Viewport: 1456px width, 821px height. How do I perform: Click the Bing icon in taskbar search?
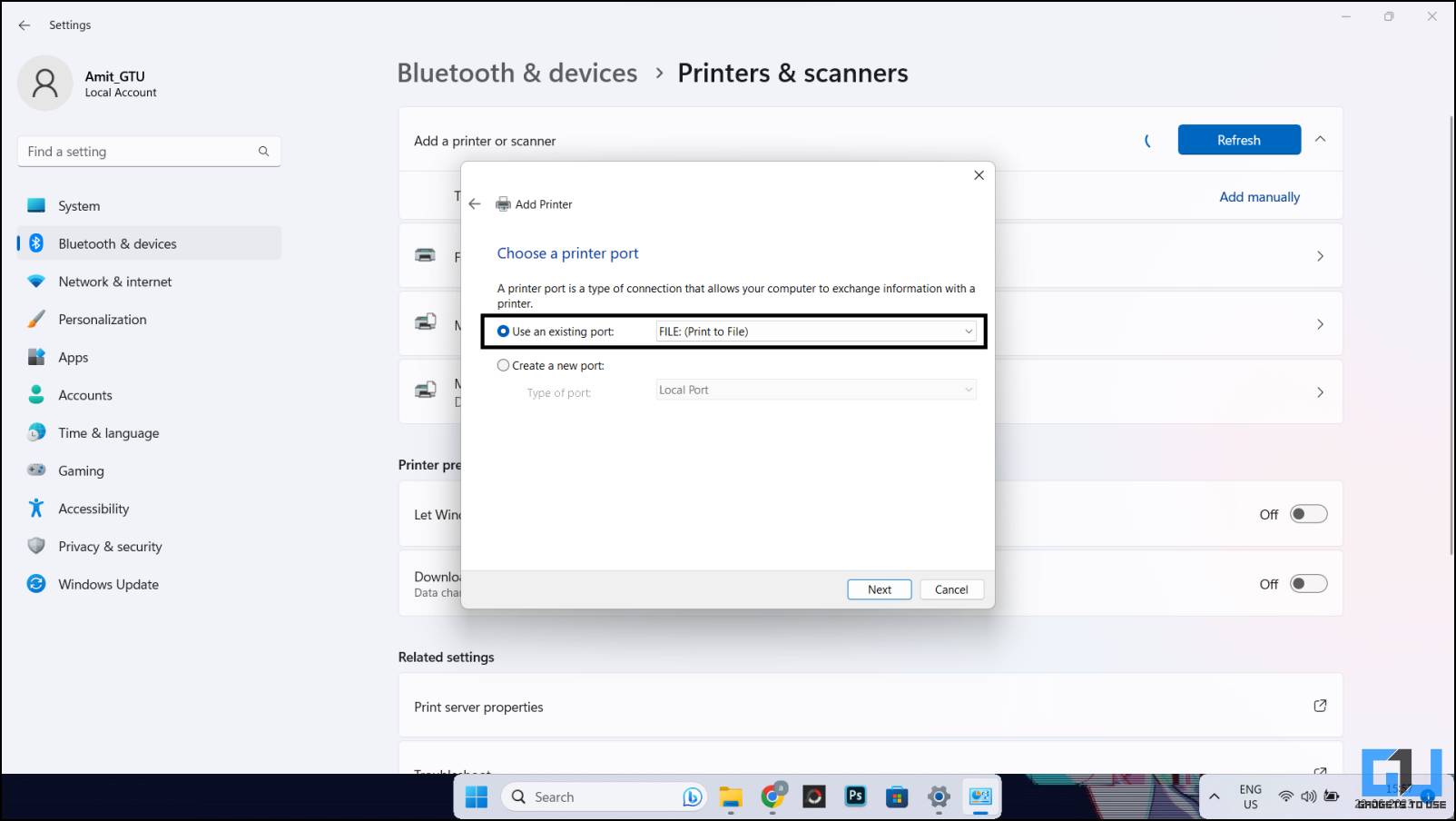[692, 796]
